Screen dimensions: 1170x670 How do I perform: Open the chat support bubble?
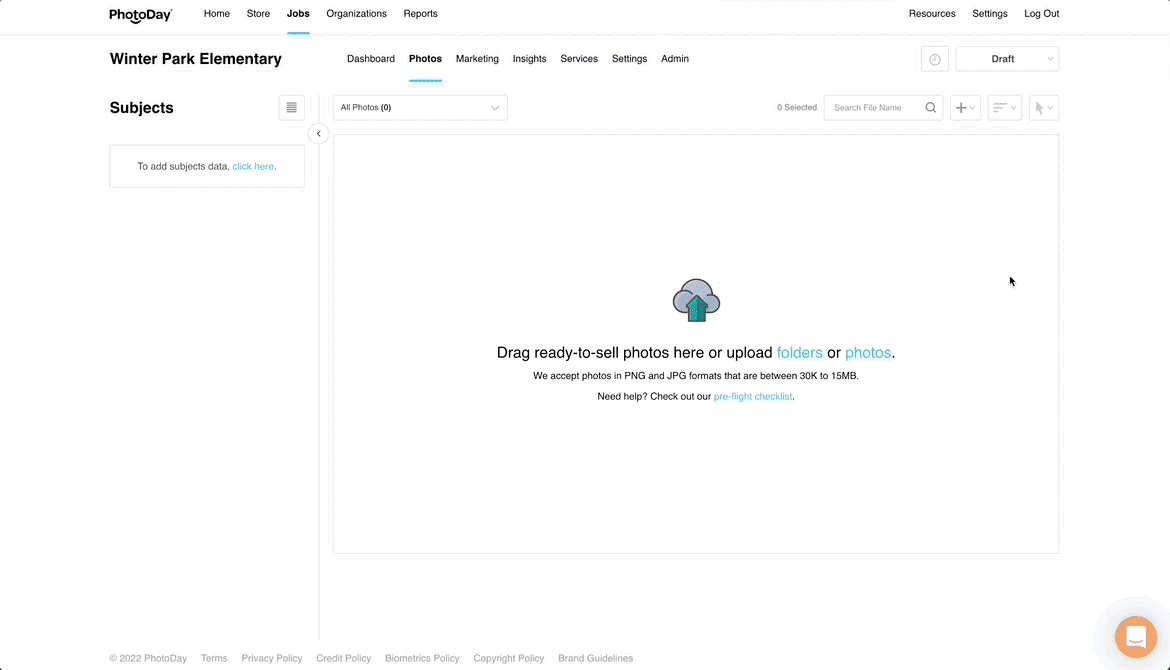(1135, 637)
